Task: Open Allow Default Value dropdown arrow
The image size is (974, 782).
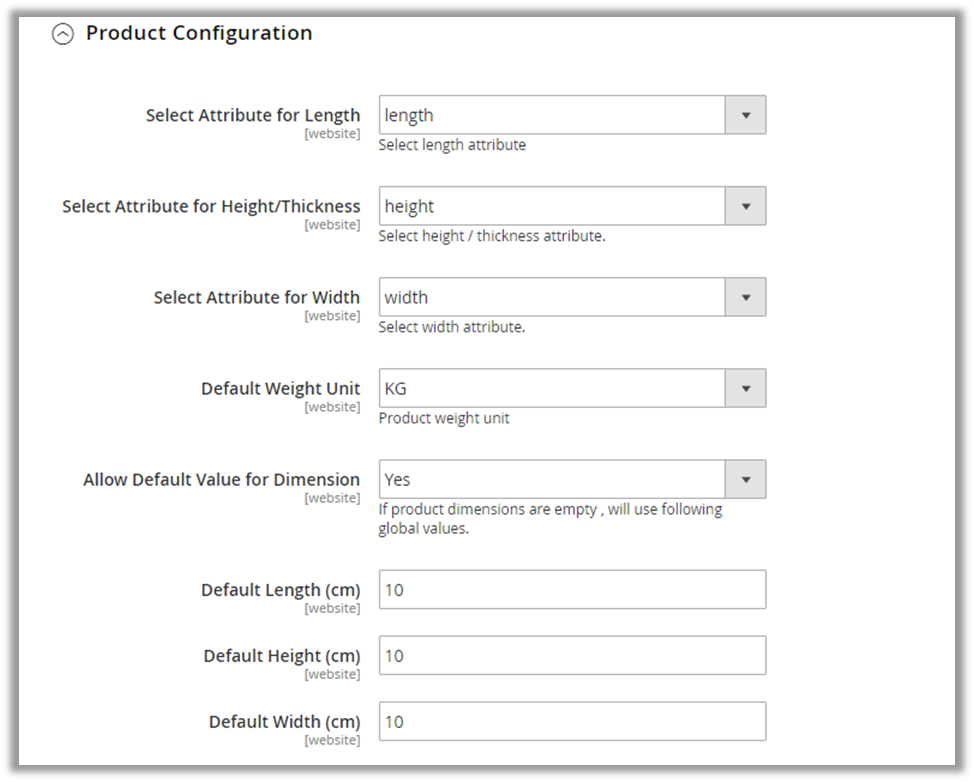Action: (x=745, y=479)
